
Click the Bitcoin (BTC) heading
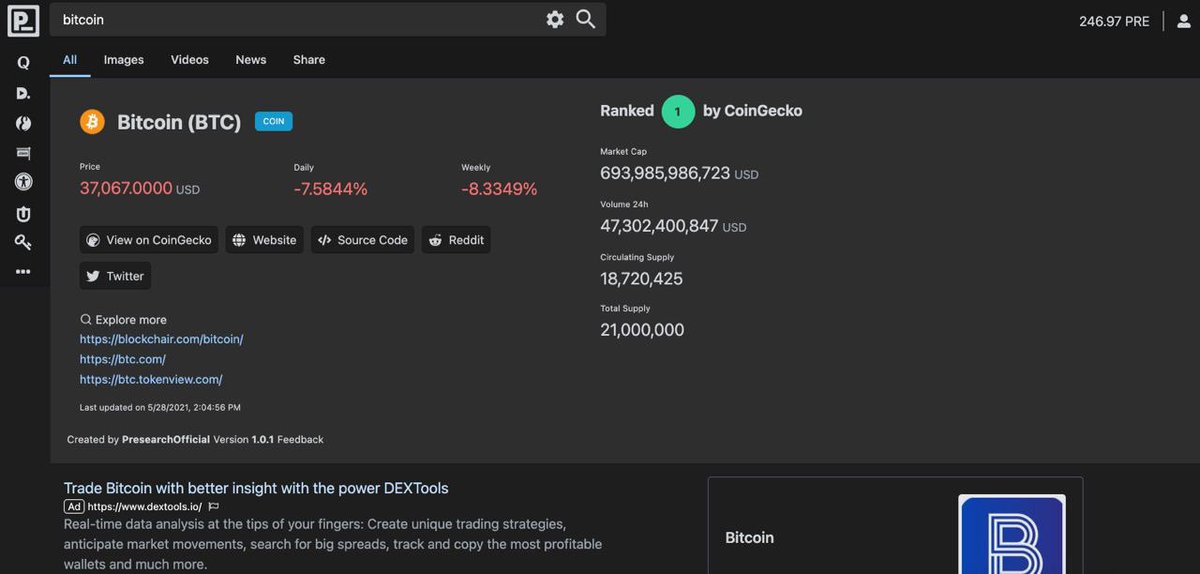179,122
